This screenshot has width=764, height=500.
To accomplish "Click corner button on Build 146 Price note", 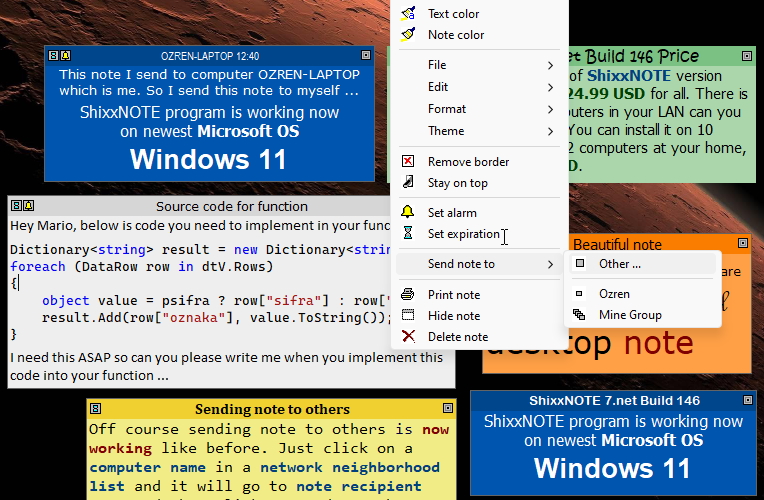I will 747,56.
